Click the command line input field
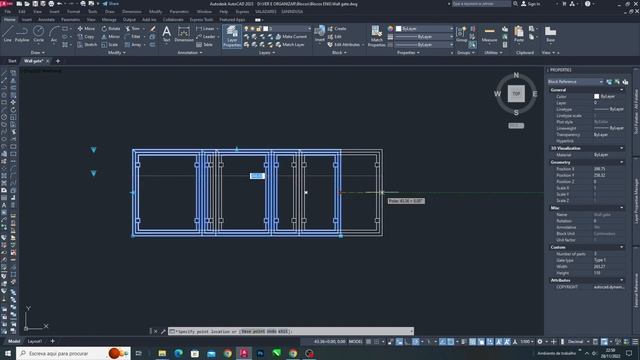The image size is (640, 360). [x=291, y=331]
